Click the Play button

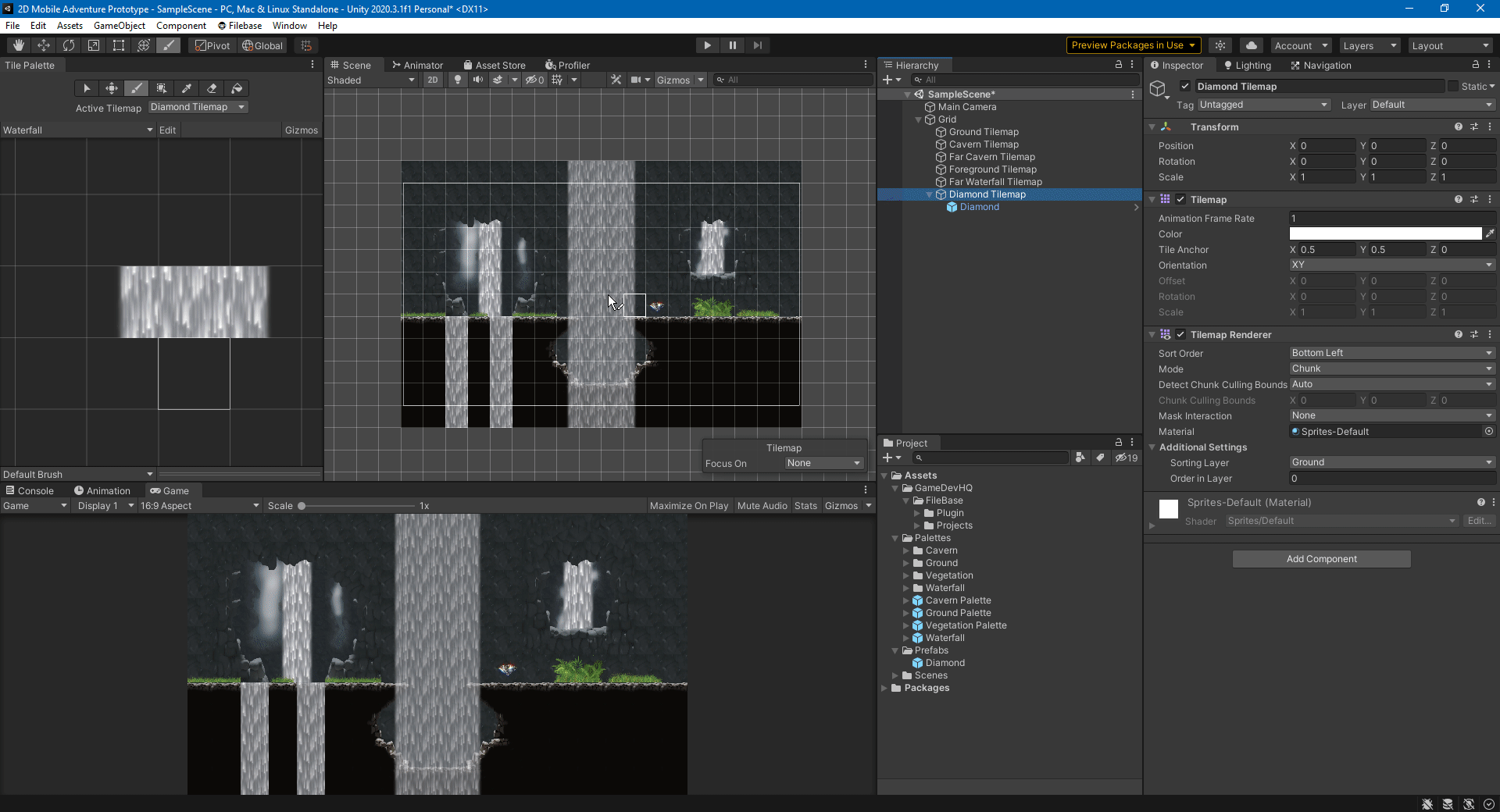[707, 45]
